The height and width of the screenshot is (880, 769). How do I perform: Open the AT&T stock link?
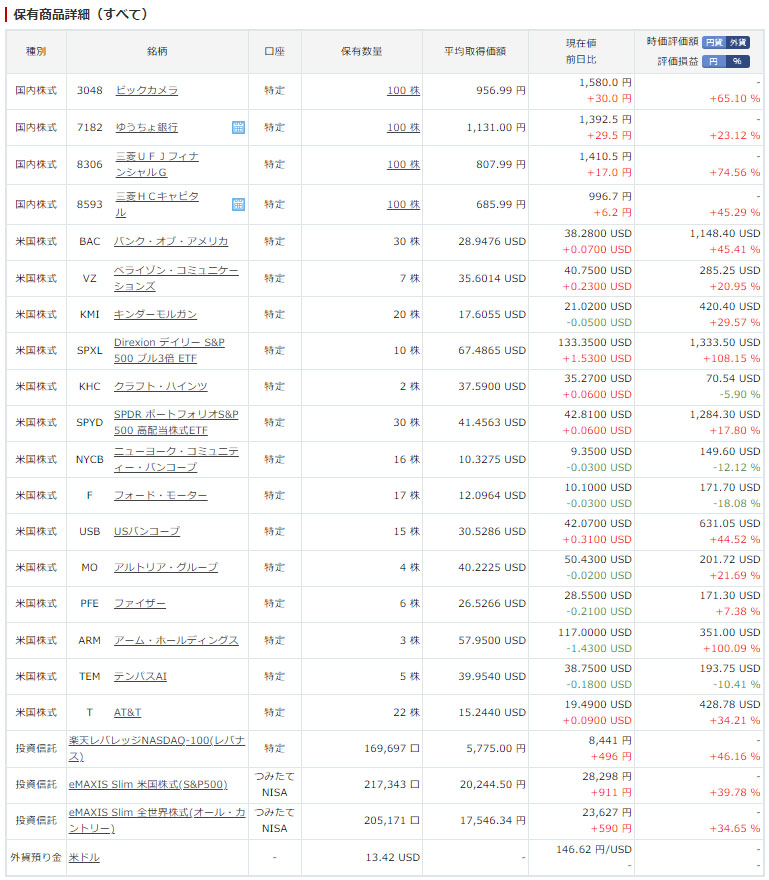pos(127,712)
